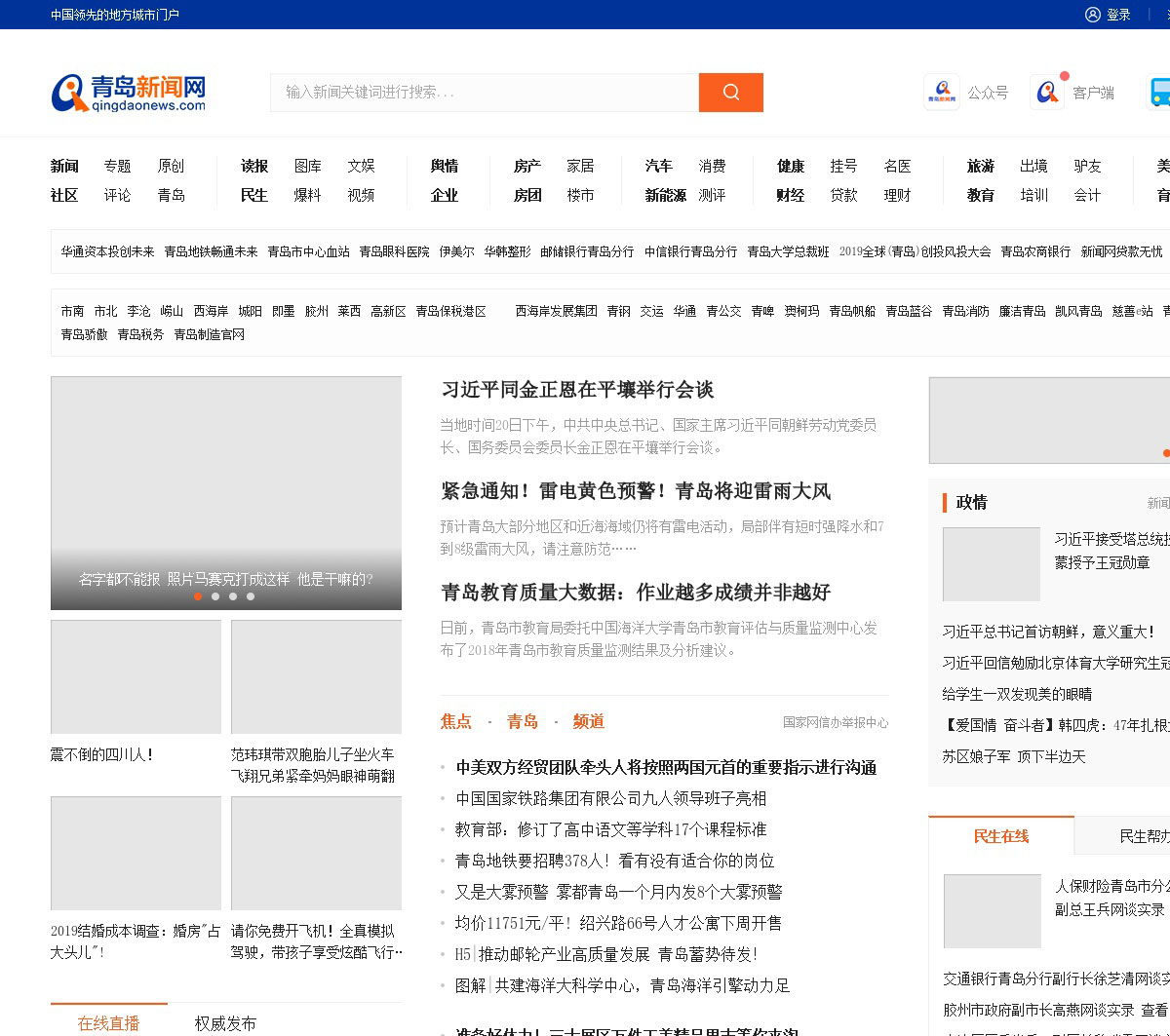Open thumbnail above 请你免费开飞机

[x=316, y=853]
